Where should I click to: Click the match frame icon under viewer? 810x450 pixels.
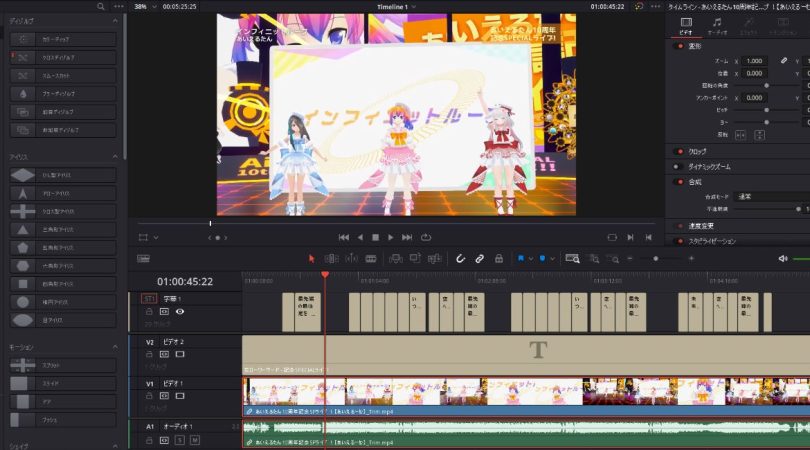pos(612,237)
